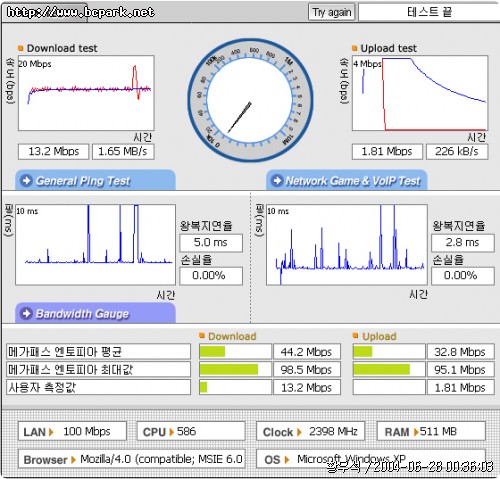Image resolution: width=500 pixels, height=479 pixels.
Task: Open the Network Game & VoIP Test tab
Action: click(x=347, y=180)
